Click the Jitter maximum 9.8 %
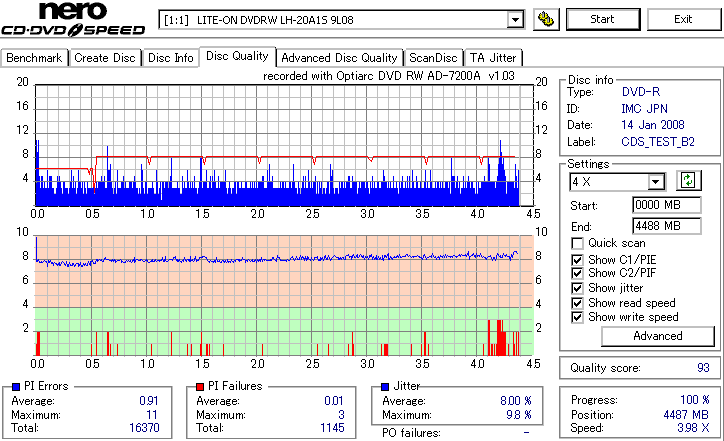This screenshot has width=724, height=441. [x=519, y=415]
